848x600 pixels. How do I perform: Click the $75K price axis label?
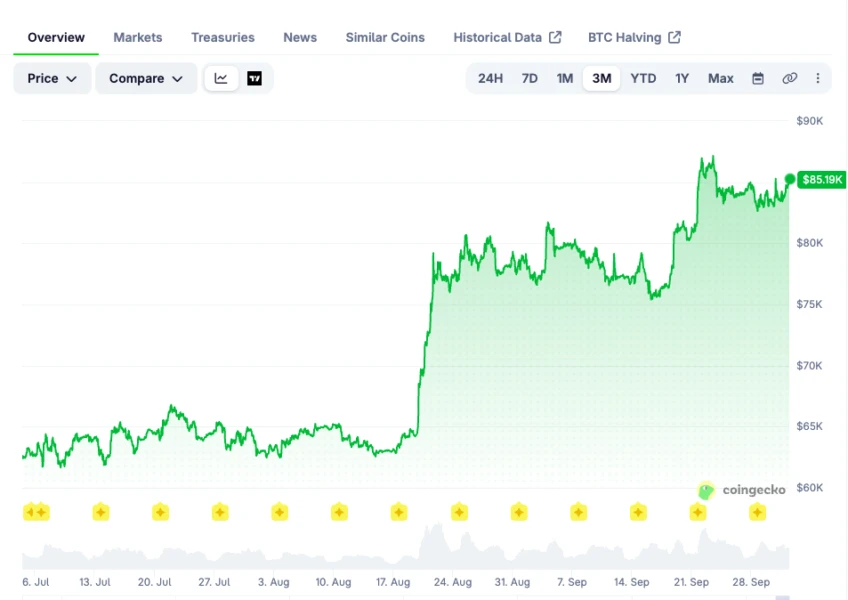[x=810, y=304]
